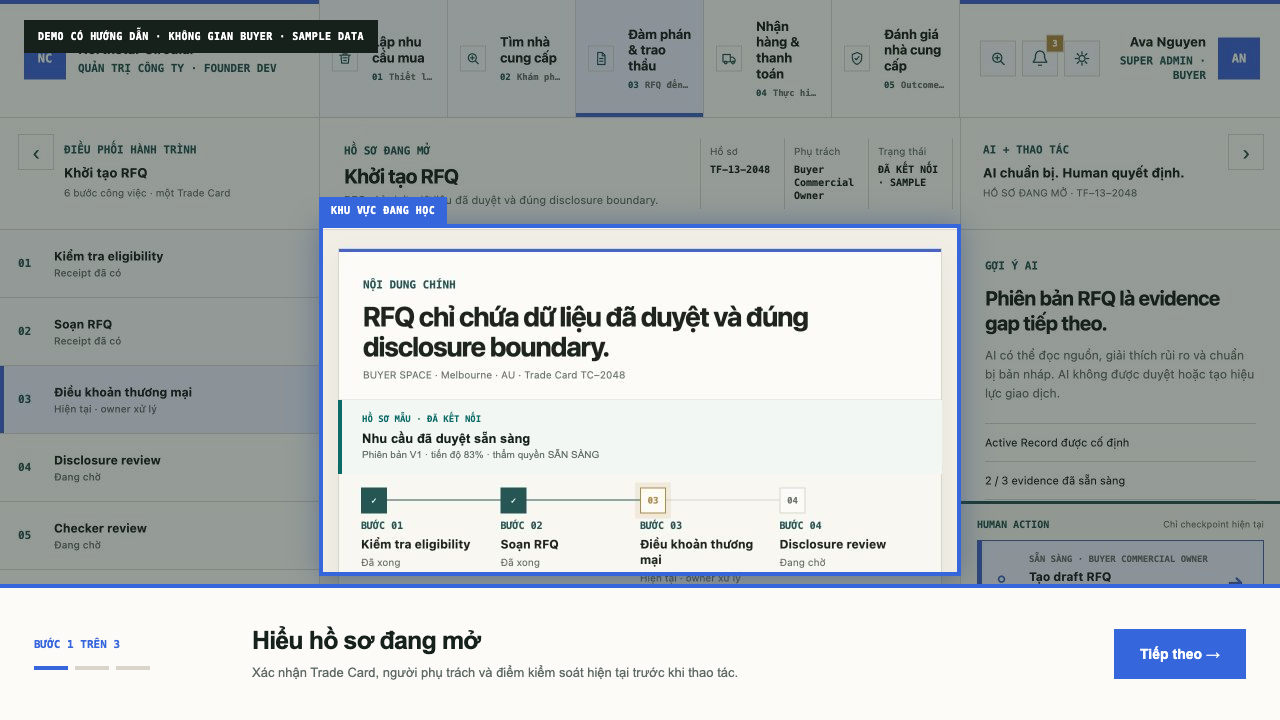Click the ĐÃ KẾT NỐI · SAMPLE status text
The width and height of the screenshot is (1280, 720).
tap(908, 176)
